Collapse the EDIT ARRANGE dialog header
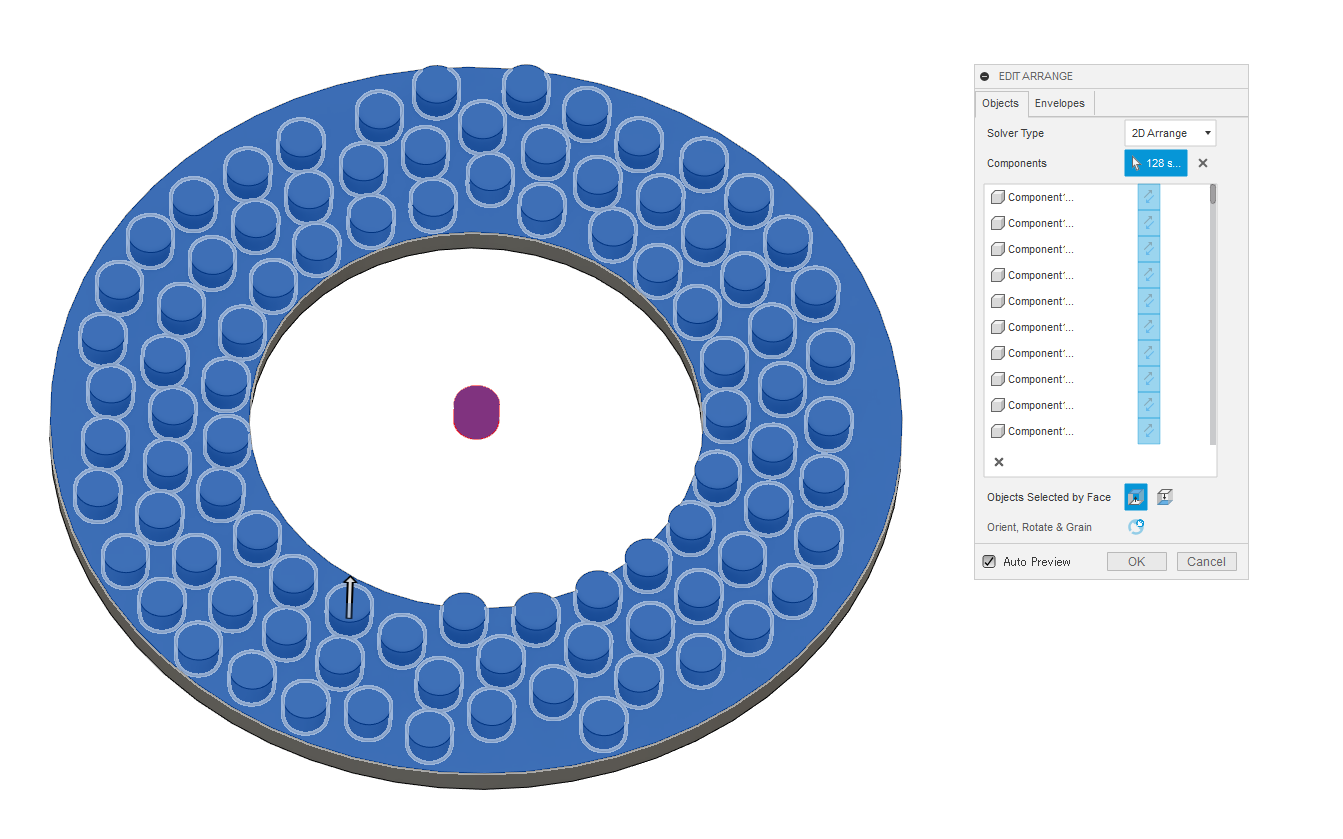The image size is (1343, 839). tap(984, 75)
